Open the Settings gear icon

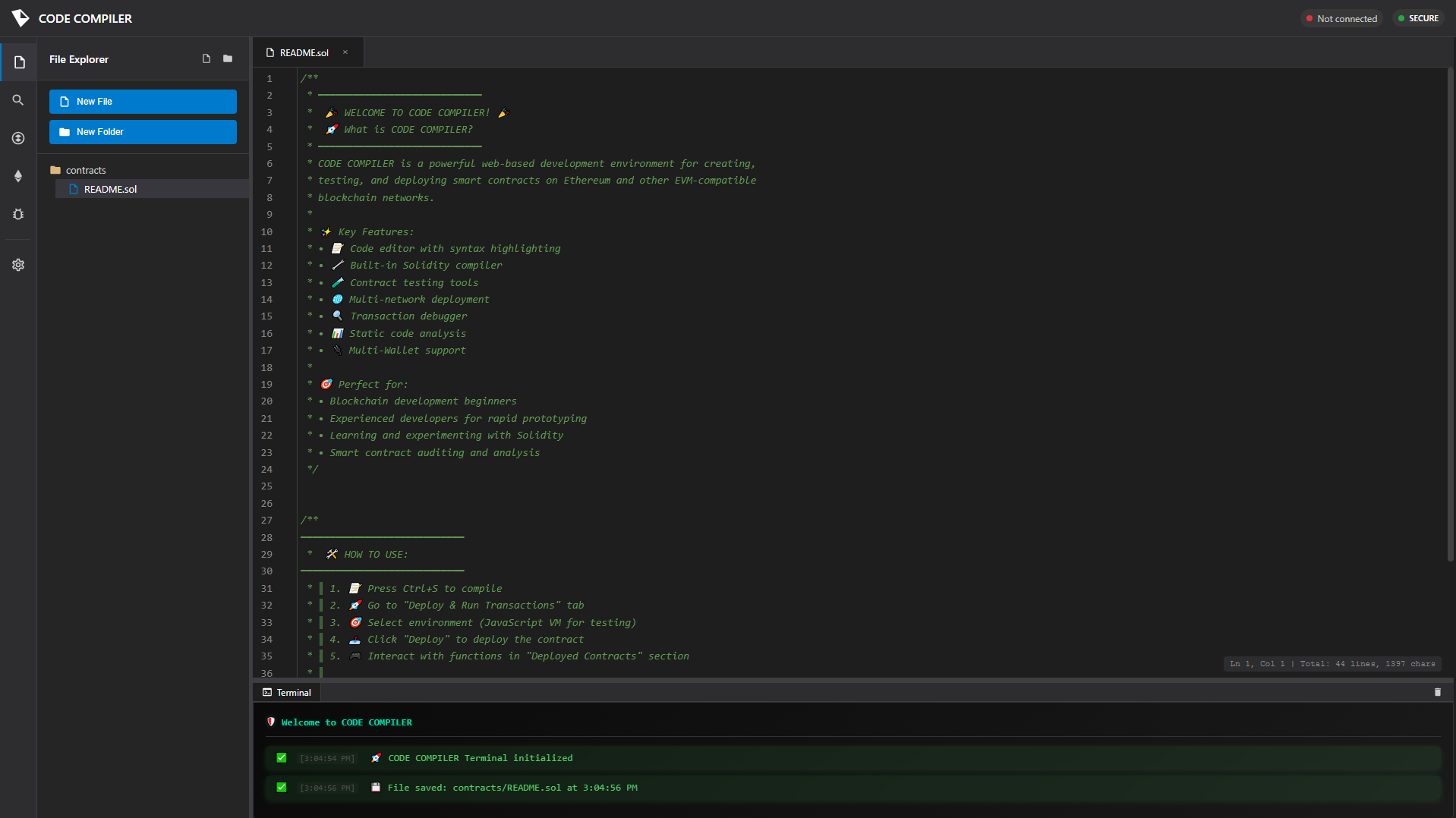pos(18,265)
